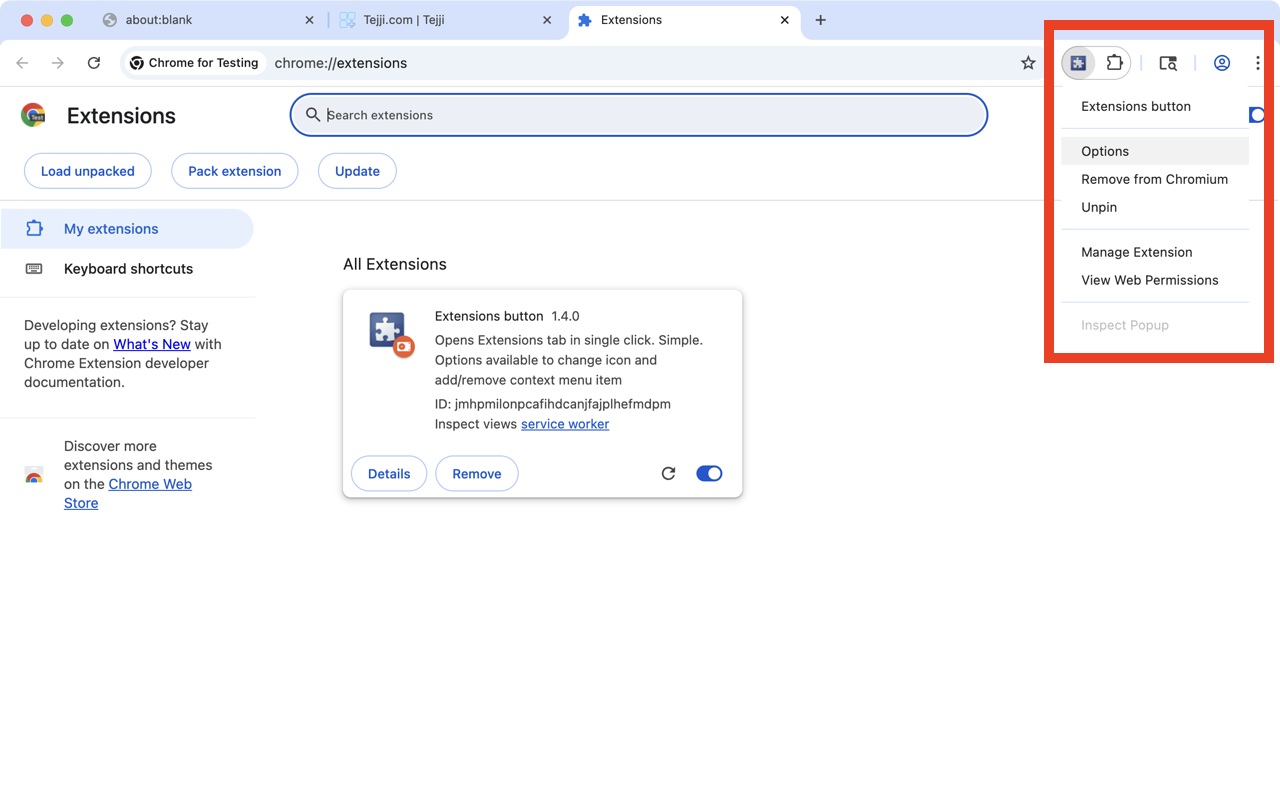Open the Chrome Web Store link
Screen dimensions: 1280x800
pos(150,484)
